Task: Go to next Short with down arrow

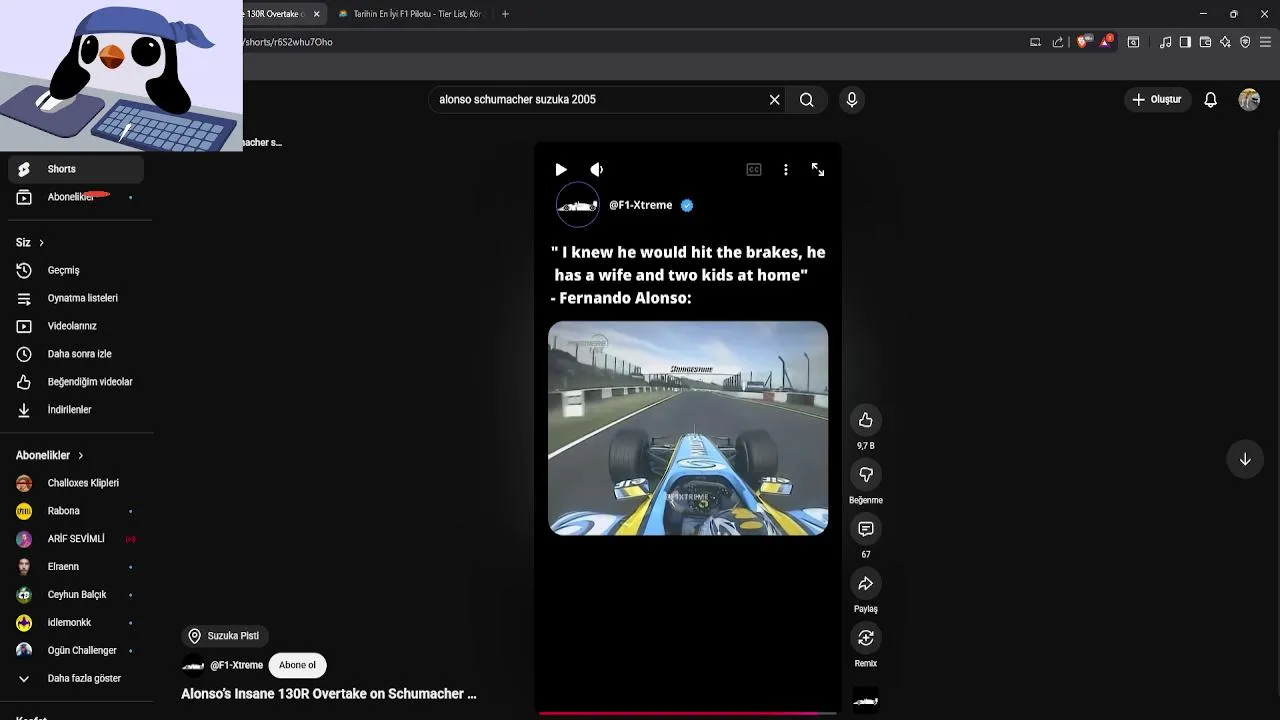Action: tap(1245, 459)
